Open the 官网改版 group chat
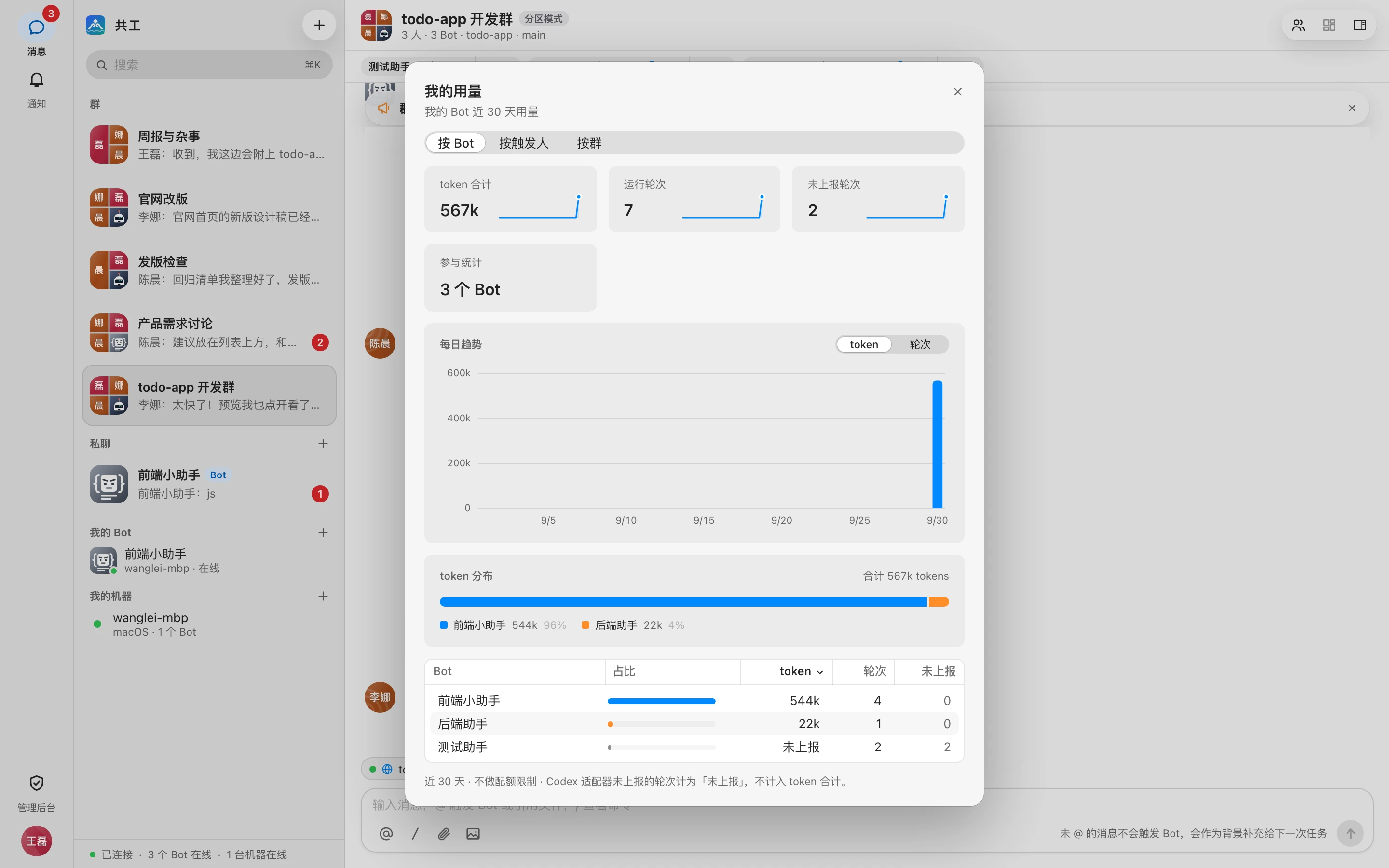Viewport: 1389px width, 868px height. [x=209, y=208]
